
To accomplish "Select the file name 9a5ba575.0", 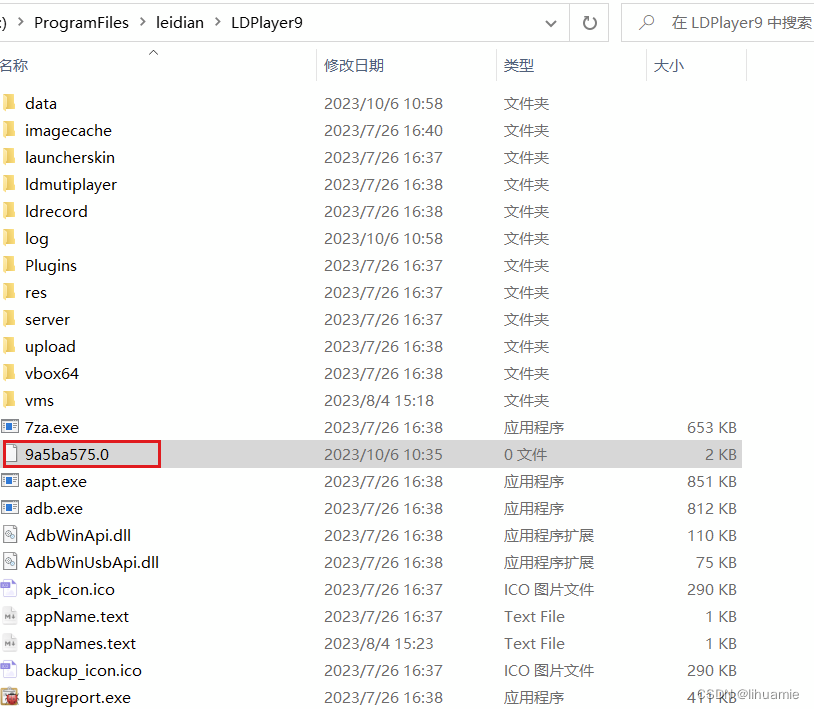I will tap(67, 455).
